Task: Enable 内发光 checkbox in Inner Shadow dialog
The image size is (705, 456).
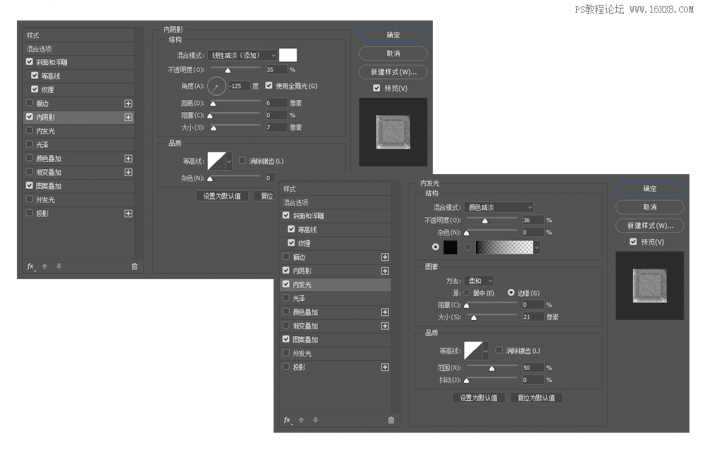Action: tap(29, 131)
